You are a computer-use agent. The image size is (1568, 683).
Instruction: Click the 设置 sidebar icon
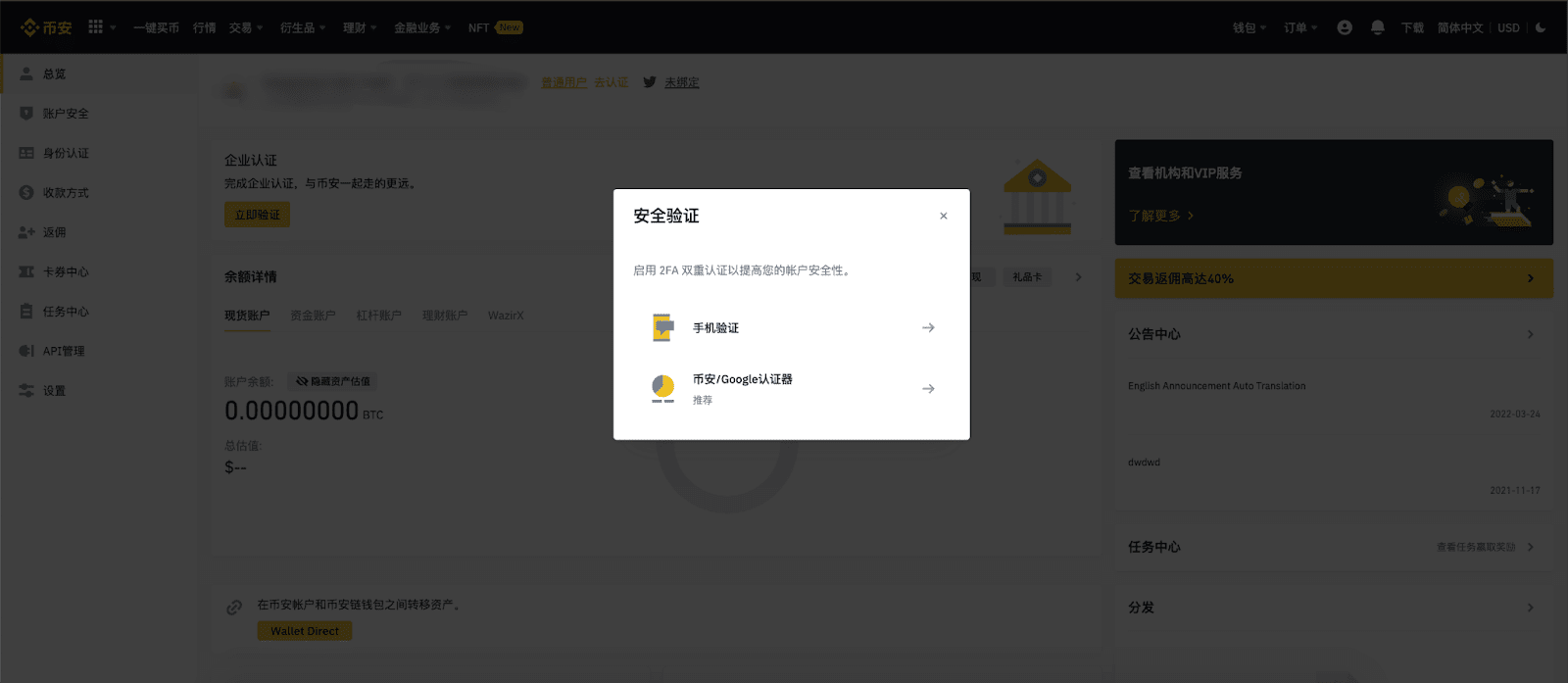(x=26, y=390)
